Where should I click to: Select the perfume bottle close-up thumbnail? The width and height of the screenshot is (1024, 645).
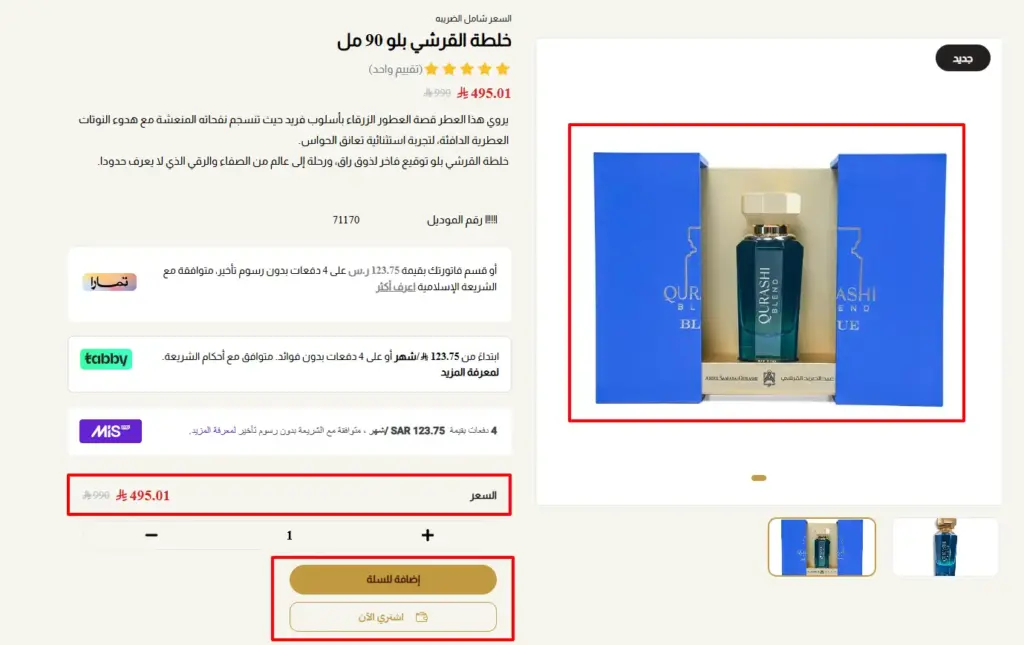tap(945, 547)
